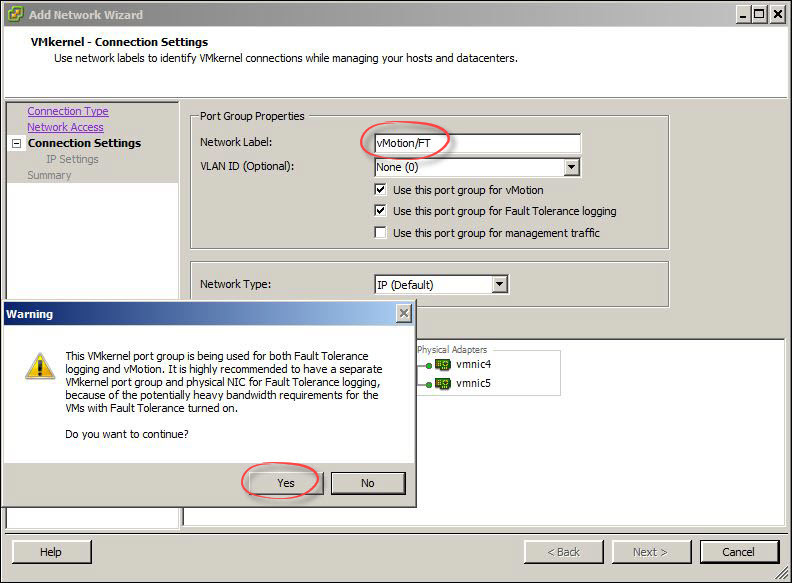Click the 'Do you want to continue?' text
Image resolution: width=792 pixels, height=583 pixels.
pos(127,434)
